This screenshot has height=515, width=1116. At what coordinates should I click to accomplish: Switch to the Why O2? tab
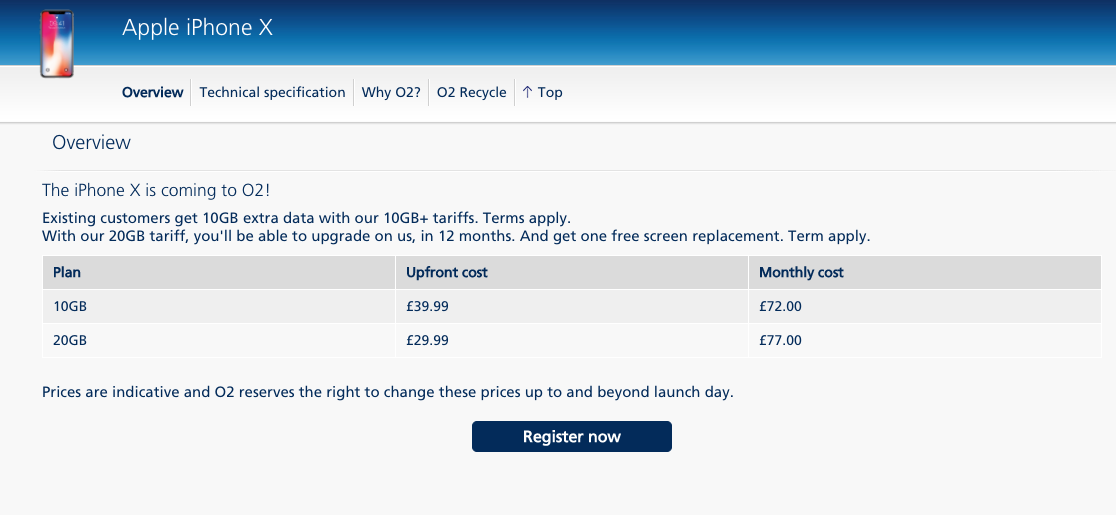click(x=391, y=92)
